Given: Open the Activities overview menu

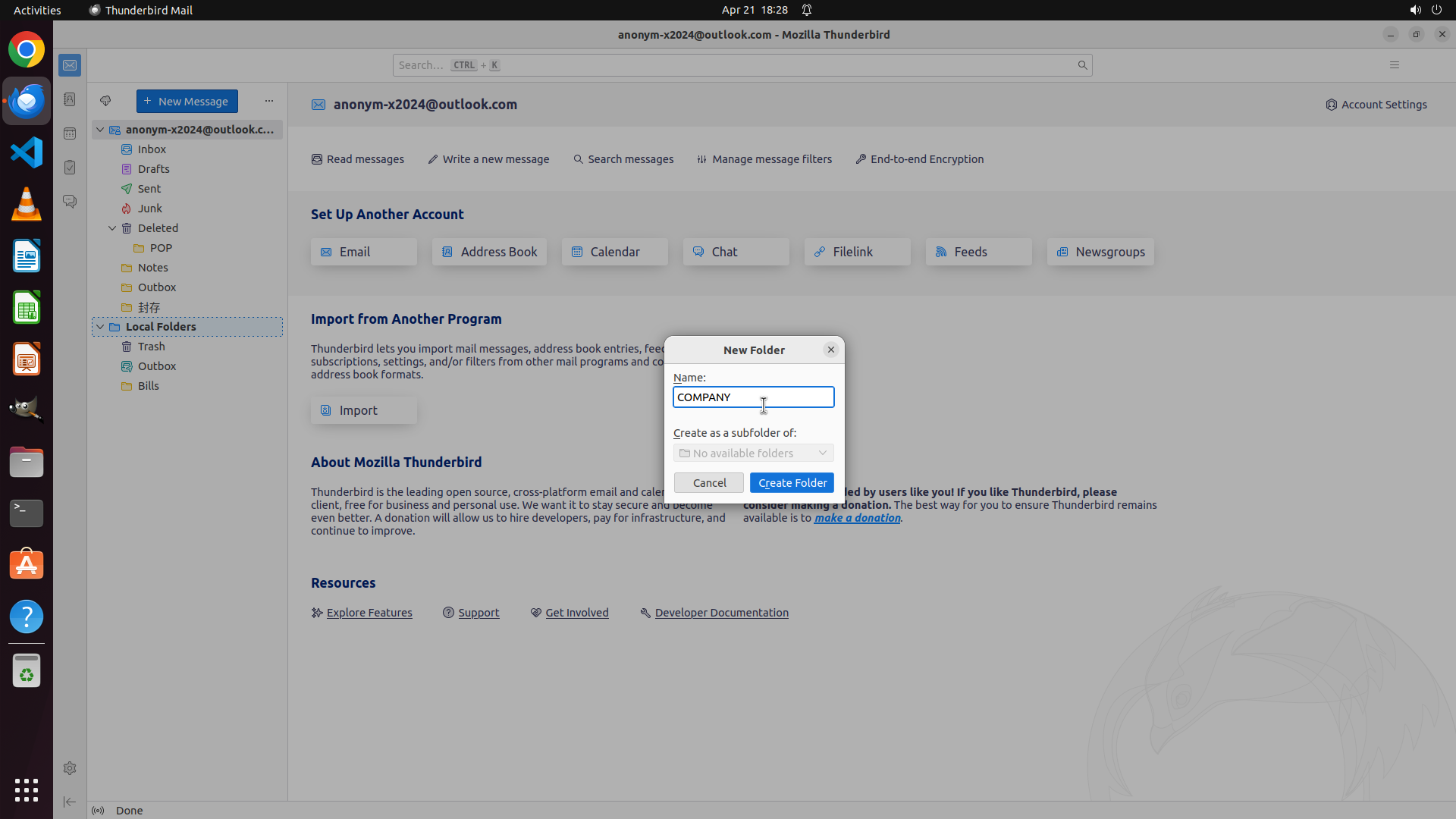Looking at the screenshot, I should click(37, 10).
